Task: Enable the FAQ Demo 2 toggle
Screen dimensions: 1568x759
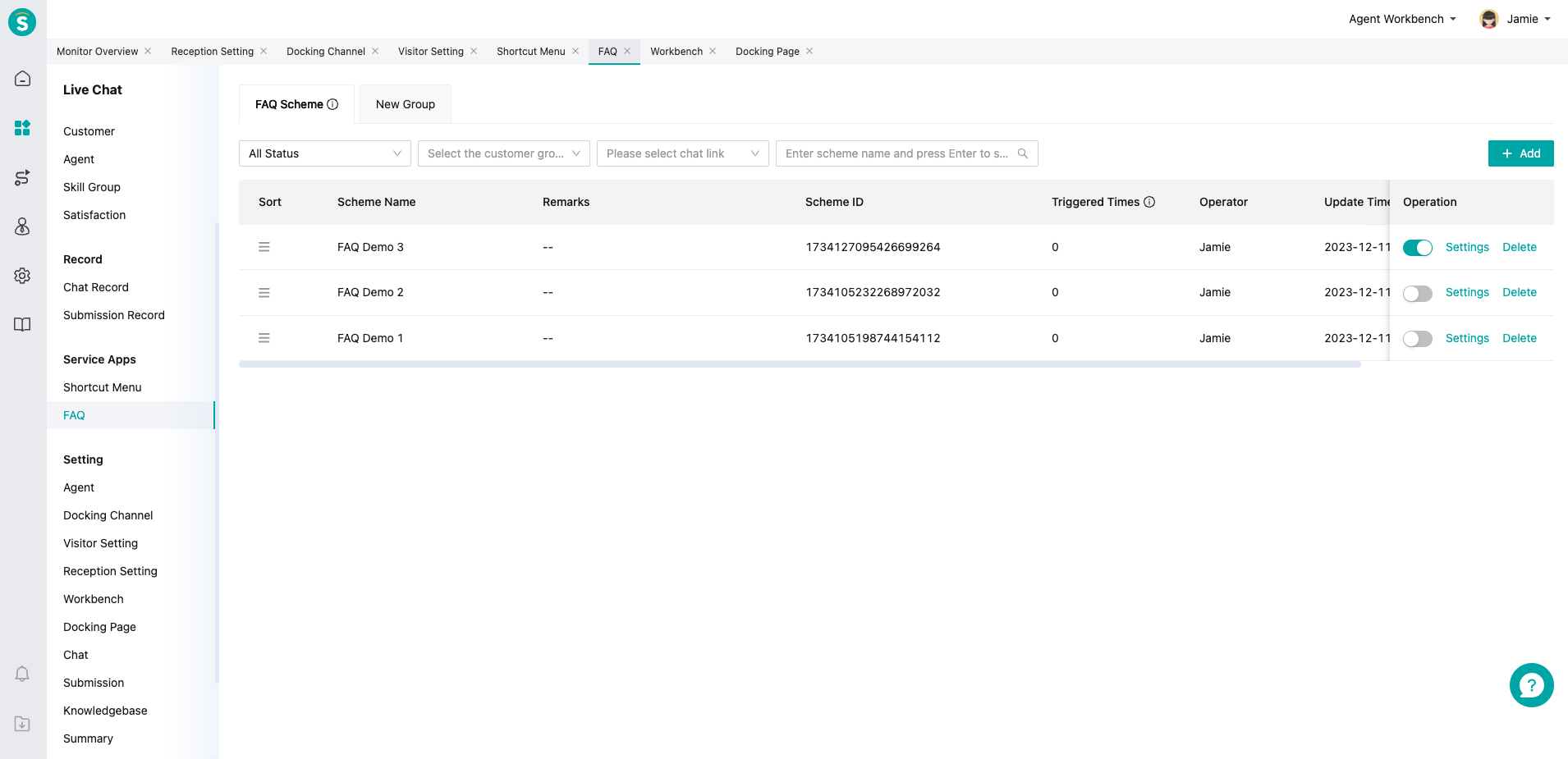Action: click(1417, 294)
